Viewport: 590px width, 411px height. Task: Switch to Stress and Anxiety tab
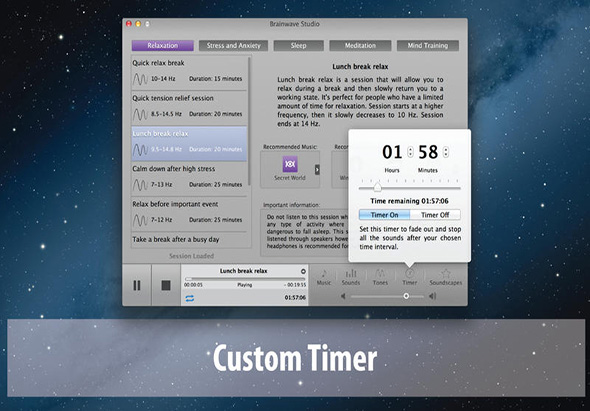click(x=233, y=46)
